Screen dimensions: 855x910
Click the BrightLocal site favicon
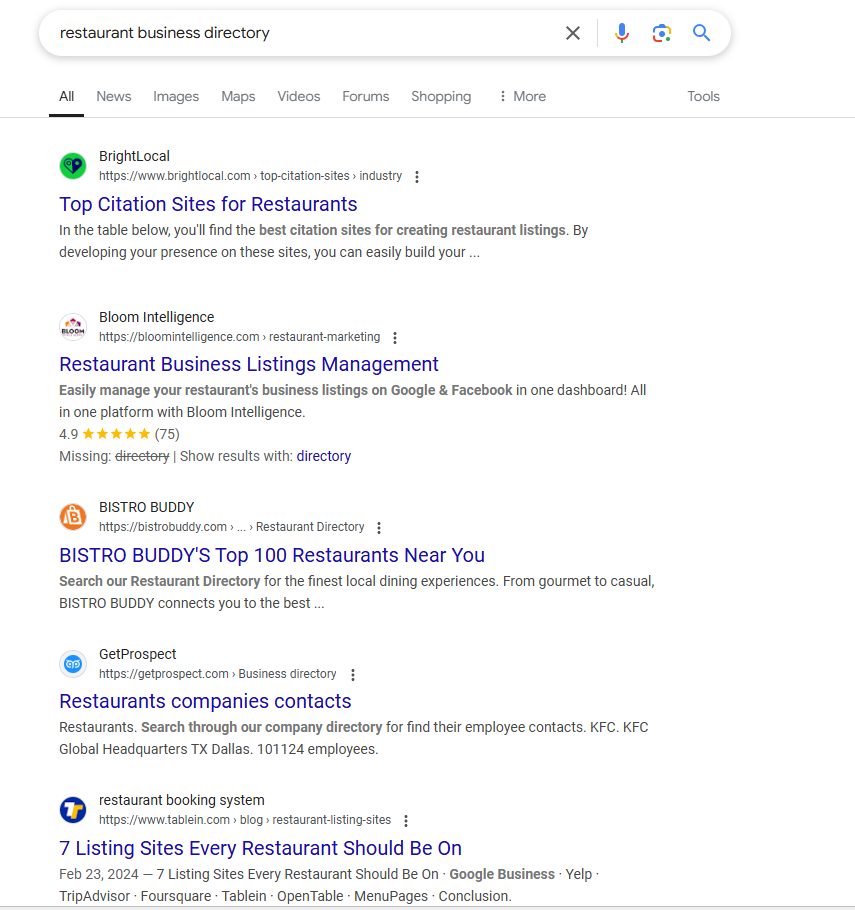pyautogui.click(x=73, y=166)
